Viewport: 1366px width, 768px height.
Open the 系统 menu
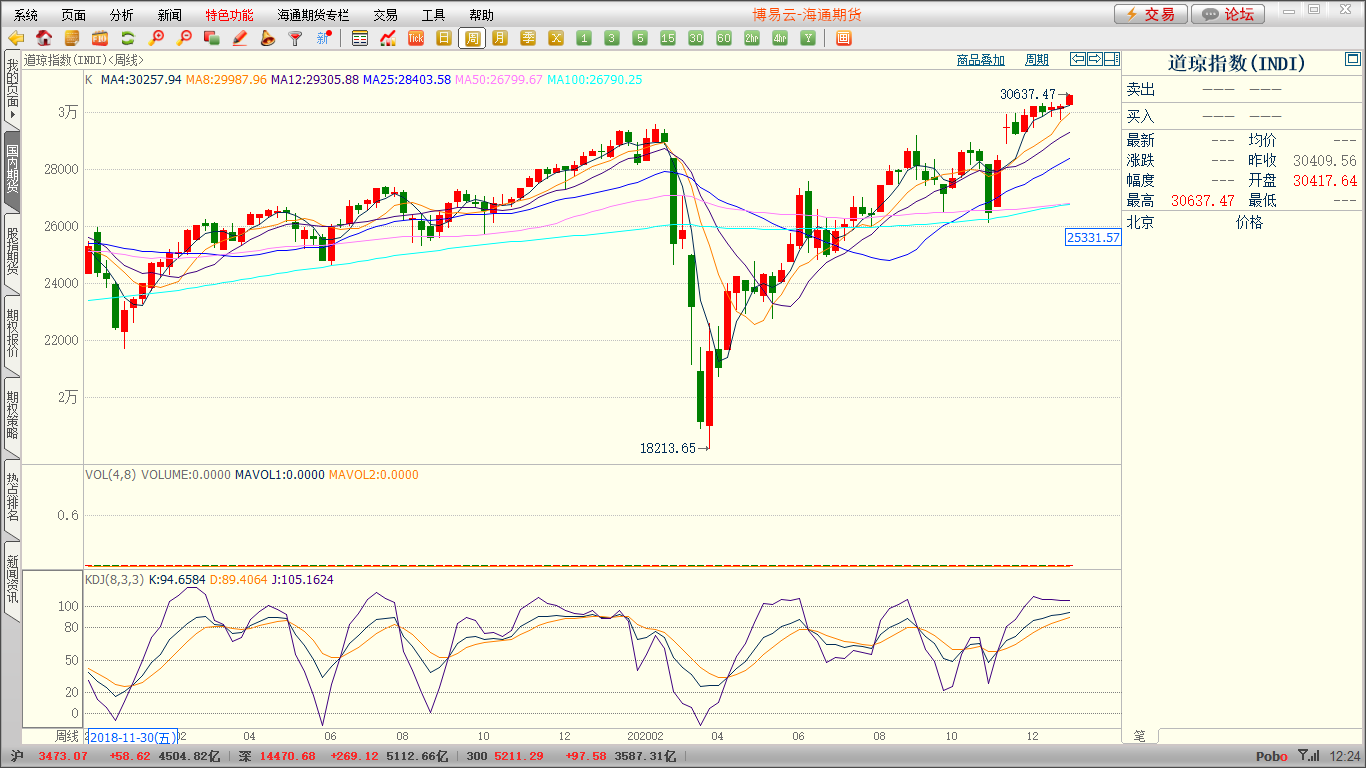tap(26, 15)
